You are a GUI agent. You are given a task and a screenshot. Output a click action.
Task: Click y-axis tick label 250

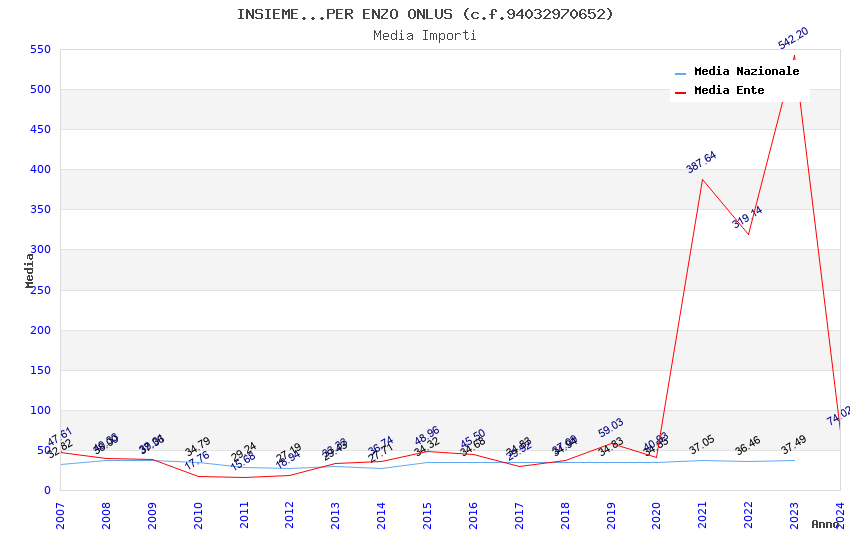(x=40, y=290)
